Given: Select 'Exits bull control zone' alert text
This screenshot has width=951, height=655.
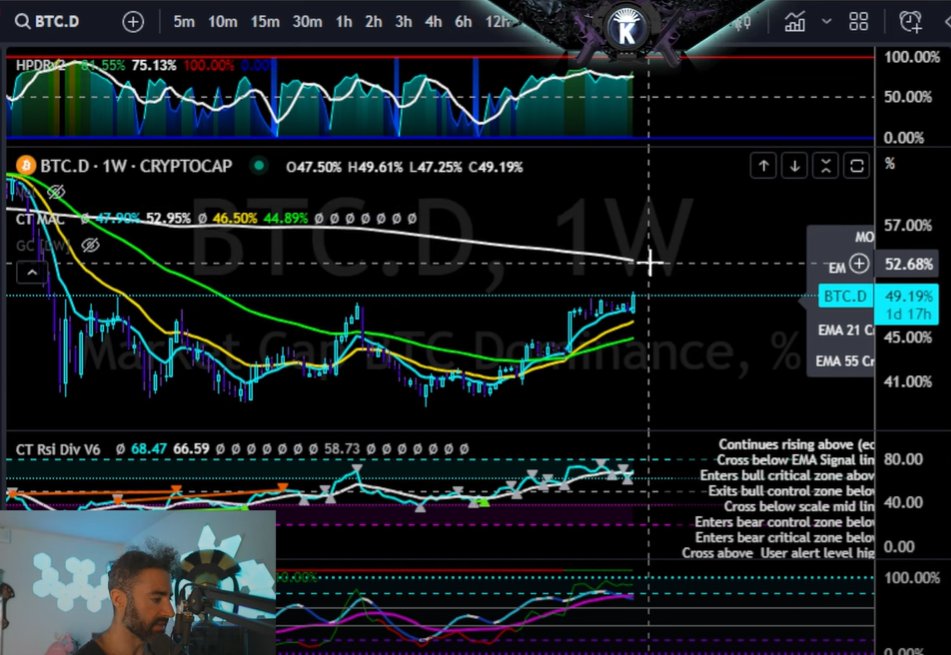Looking at the screenshot, I should tap(791, 491).
